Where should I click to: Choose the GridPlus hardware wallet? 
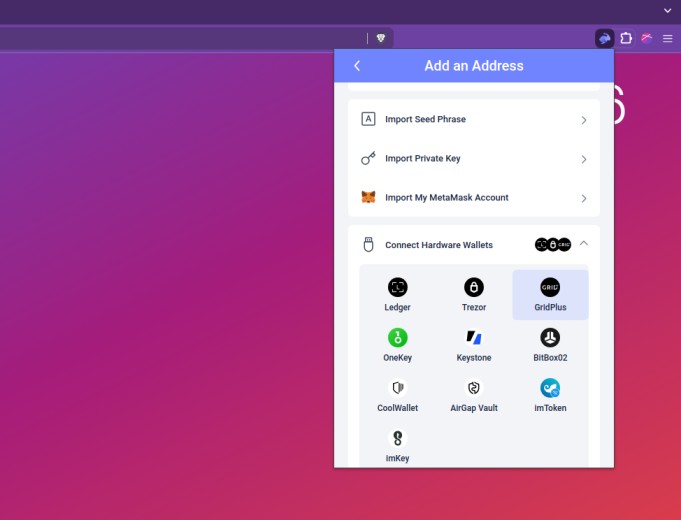click(x=550, y=295)
